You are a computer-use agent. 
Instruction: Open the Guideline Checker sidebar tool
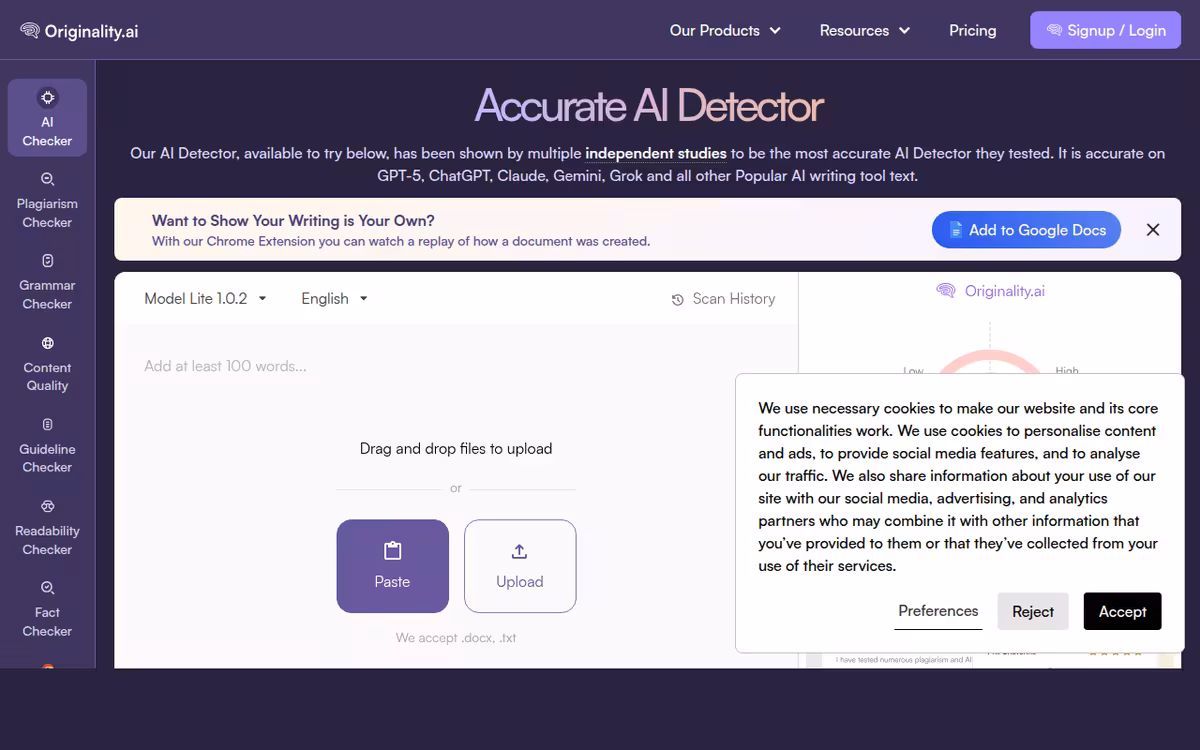(47, 446)
